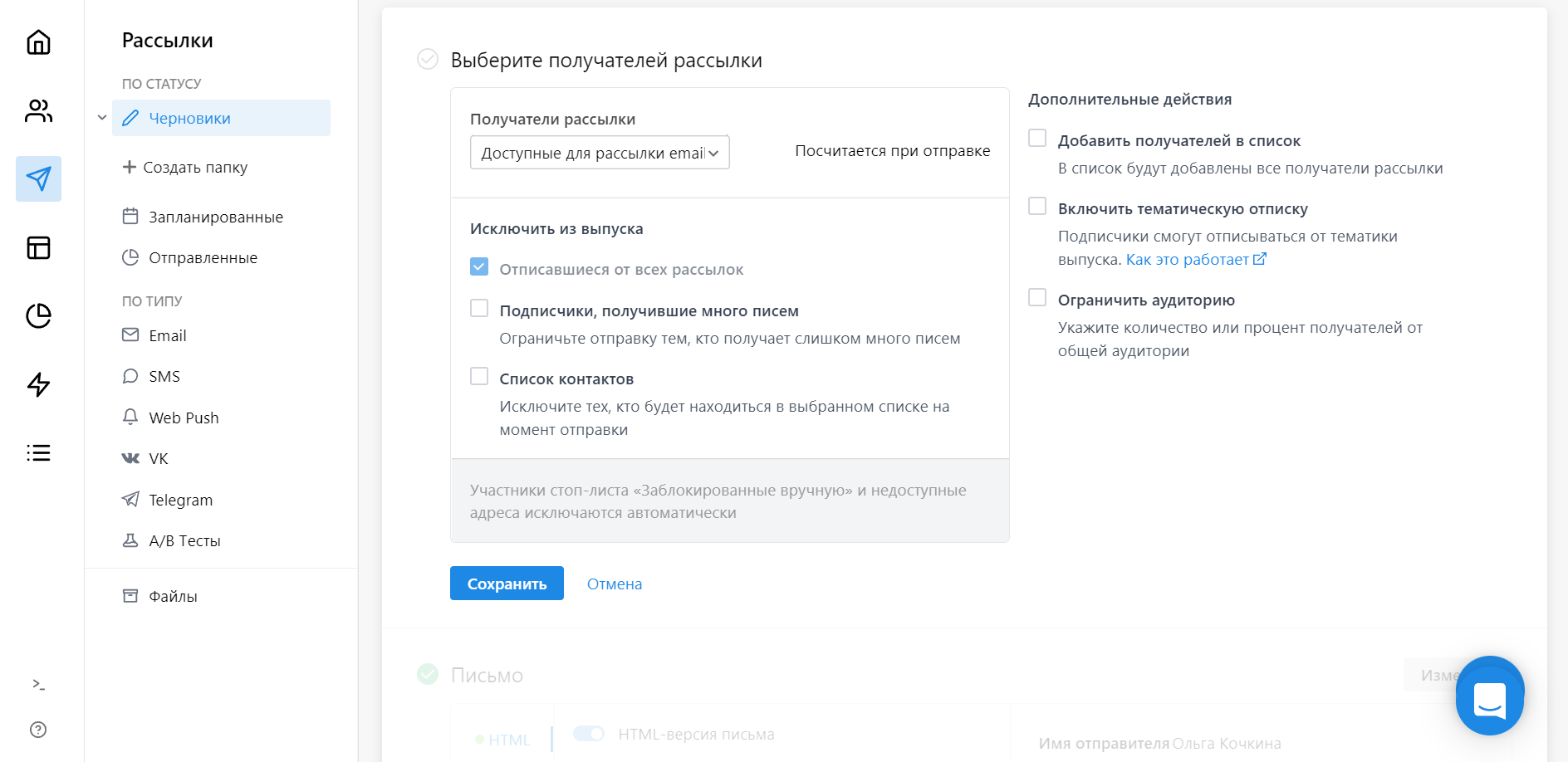Click the Письмо section title
This screenshot has width=1568, height=762.
(487, 675)
